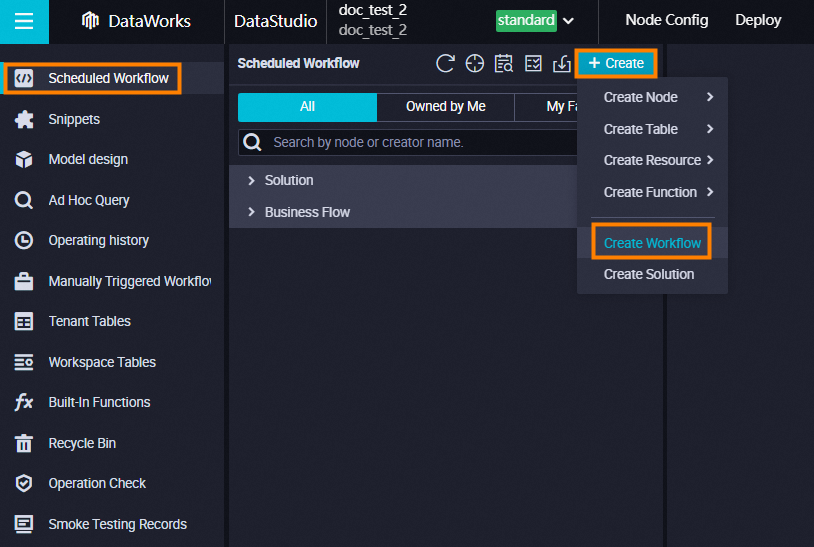Focus the node or creator search field
The height and width of the screenshot is (547, 814).
[408, 142]
